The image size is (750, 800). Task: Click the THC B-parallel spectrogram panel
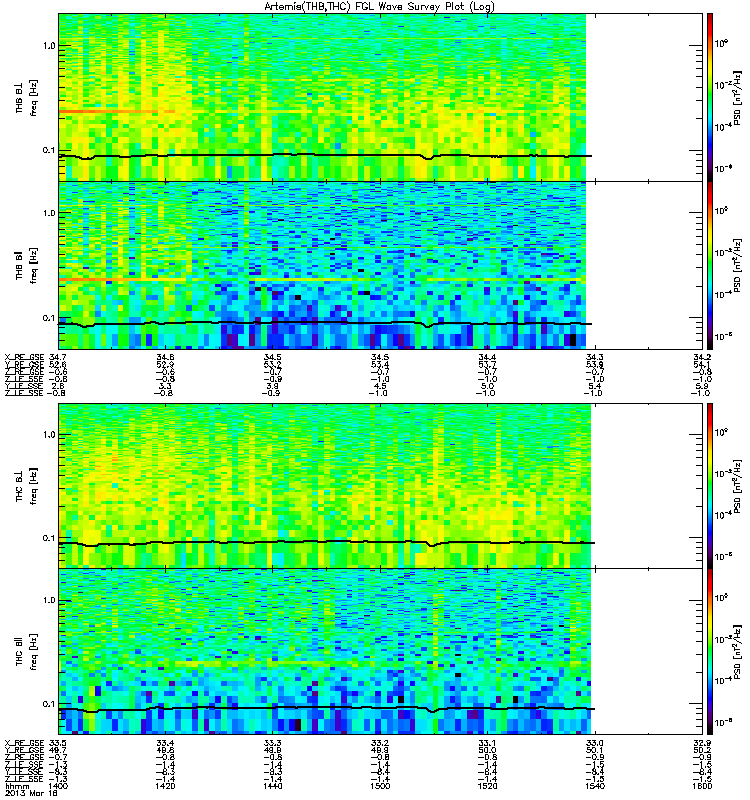coord(380,652)
